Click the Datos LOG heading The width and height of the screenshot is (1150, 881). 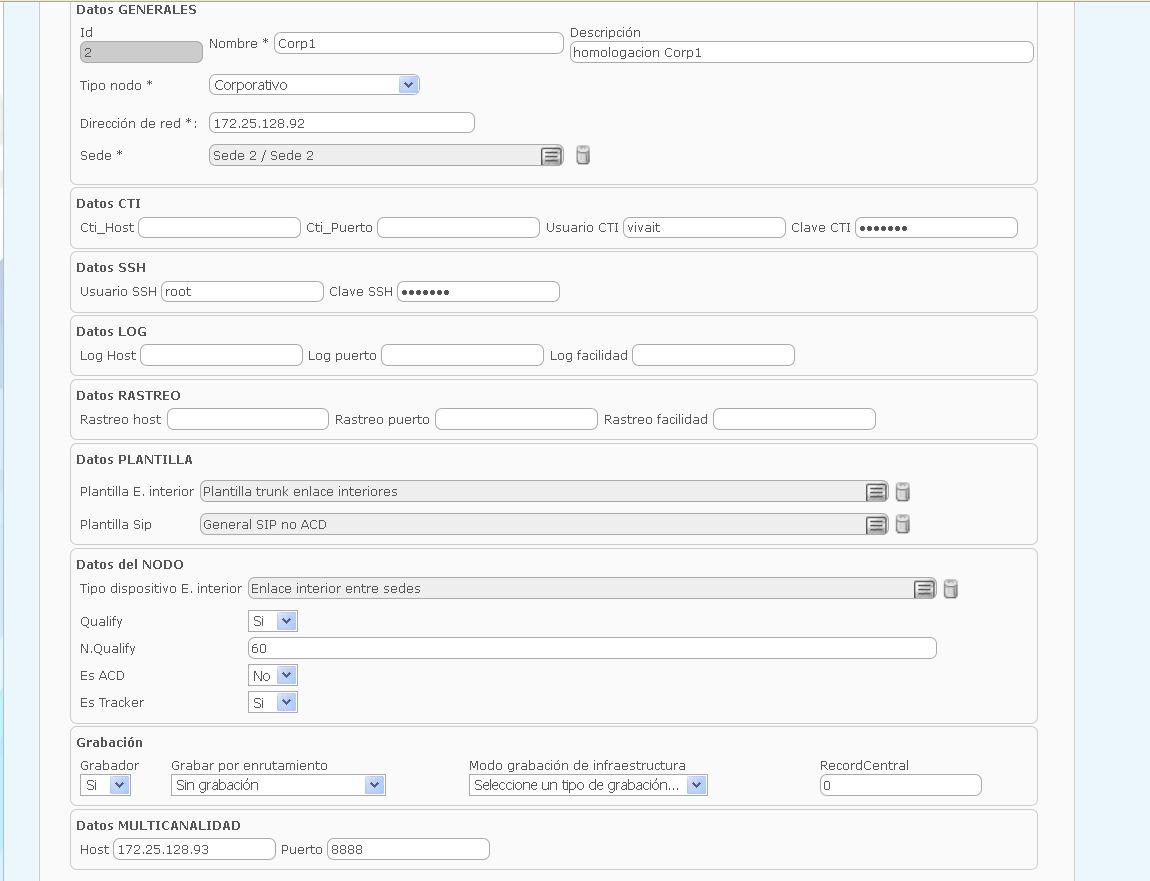111,331
